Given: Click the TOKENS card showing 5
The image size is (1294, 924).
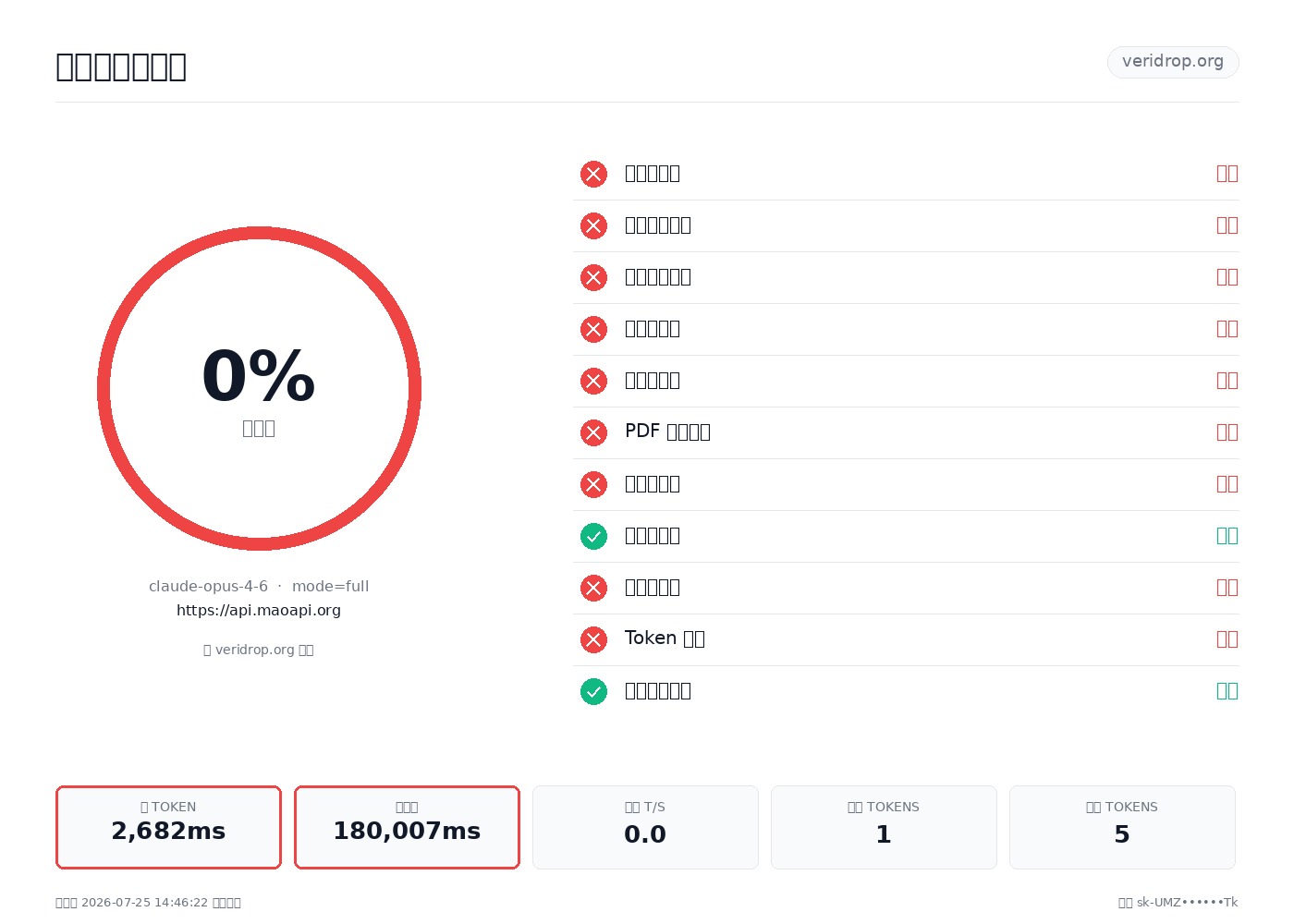Looking at the screenshot, I should pyautogui.click(x=1122, y=827).
